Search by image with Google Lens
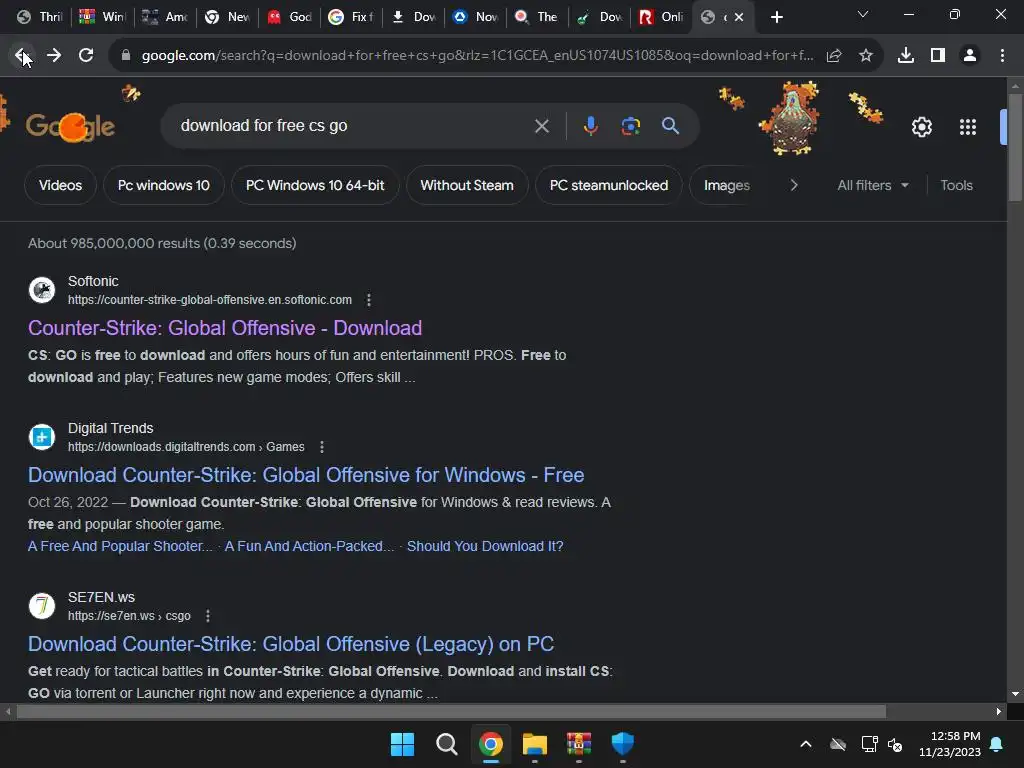1024x768 pixels. click(x=631, y=126)
